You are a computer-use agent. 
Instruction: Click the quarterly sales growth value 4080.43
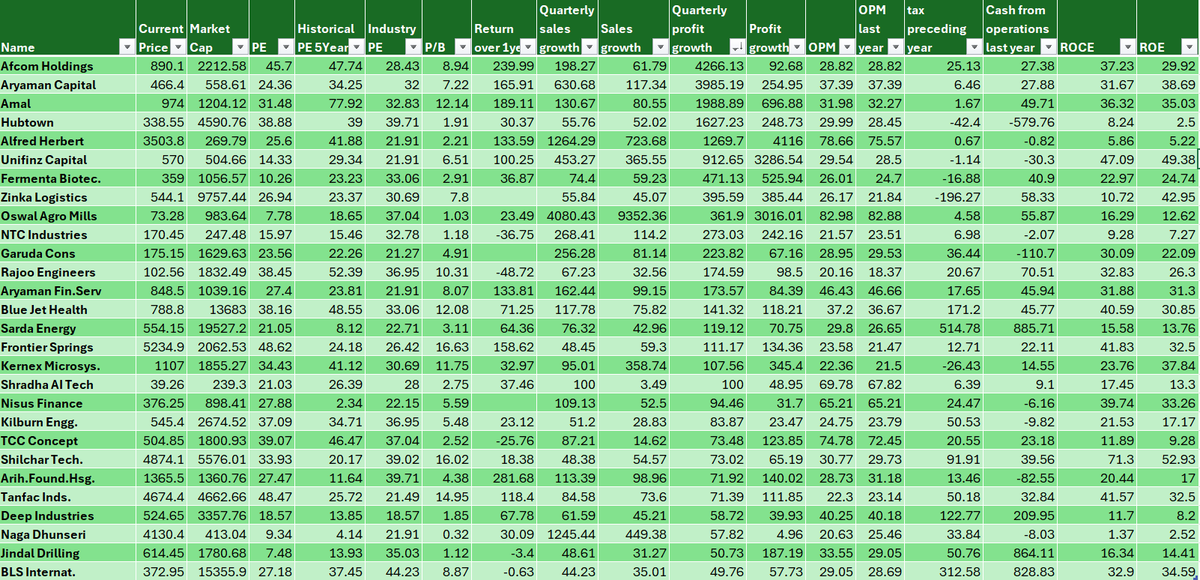(x=570, y=216)
